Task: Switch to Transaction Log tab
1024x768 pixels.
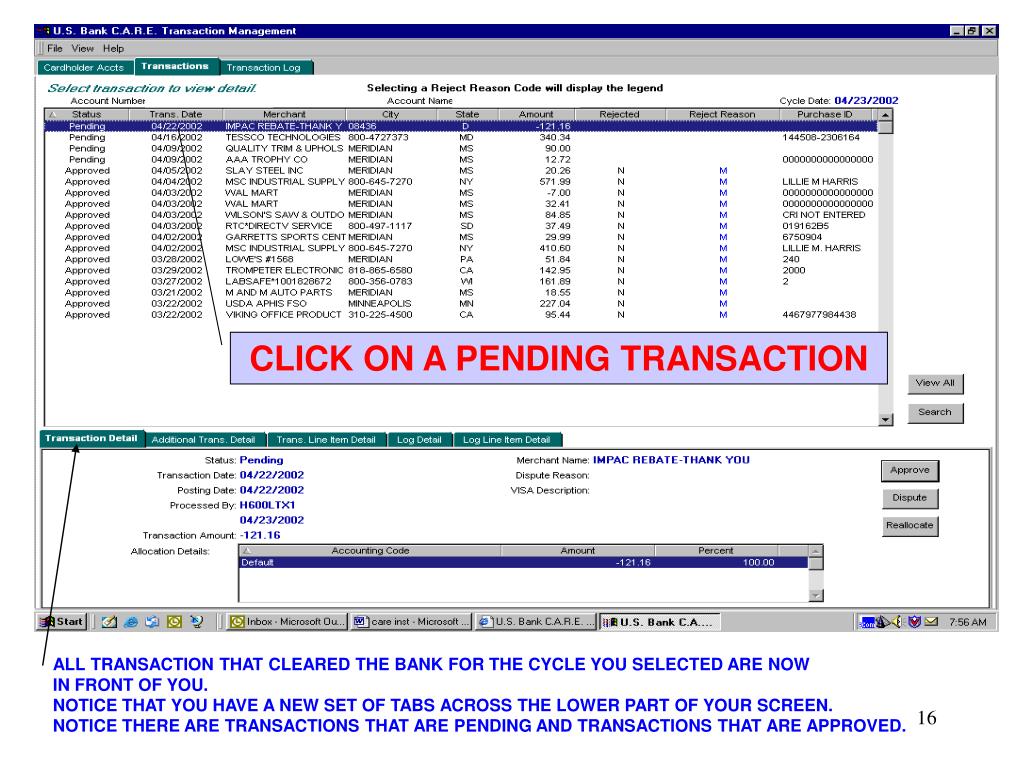Action: pyautogui.click(x=264, y=67)
